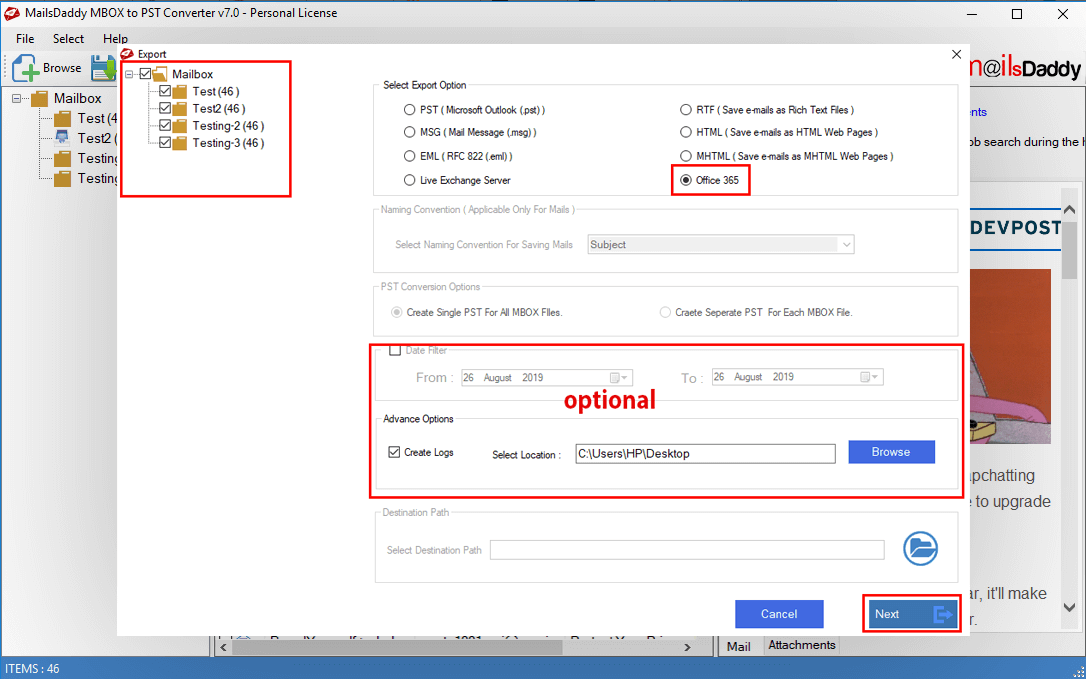Screen dimensions: 1086x679
Task: Click the year 2019 in To date
Action: point(783,377)
